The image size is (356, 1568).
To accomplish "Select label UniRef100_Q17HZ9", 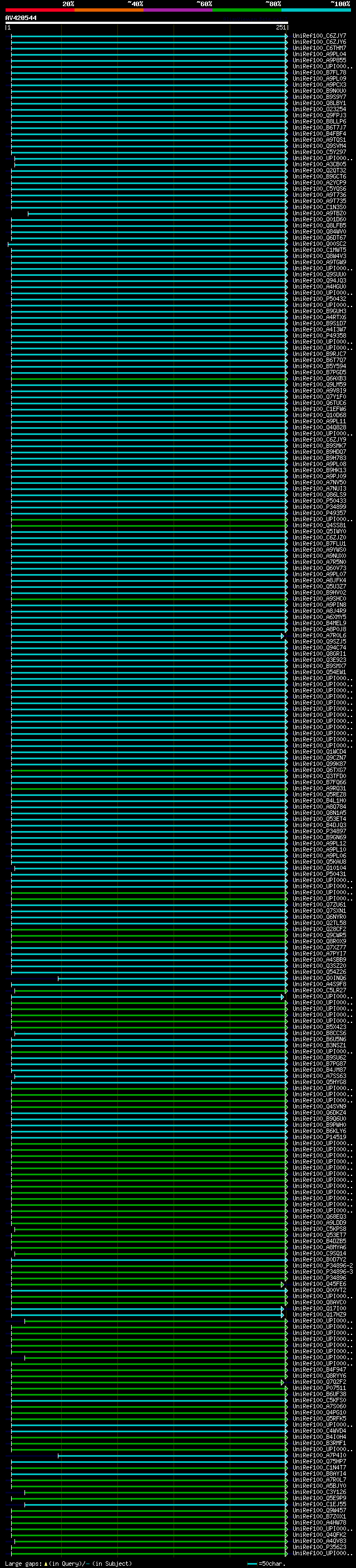I will pyautogui.click(x=319, y=1315).
